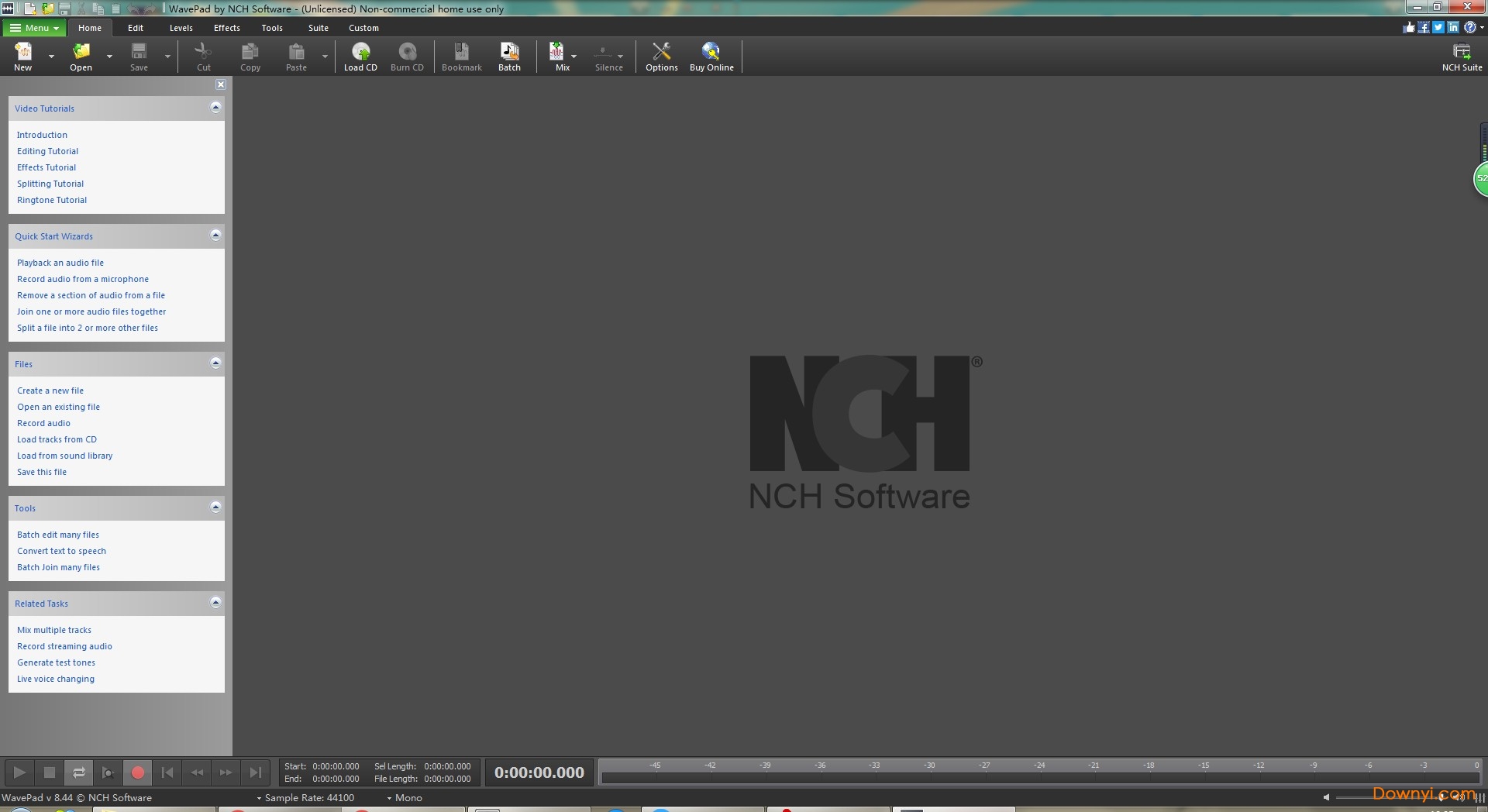1488x812 pixels.
Task: Close the left sidebar panel
Action: pos(221,84)
